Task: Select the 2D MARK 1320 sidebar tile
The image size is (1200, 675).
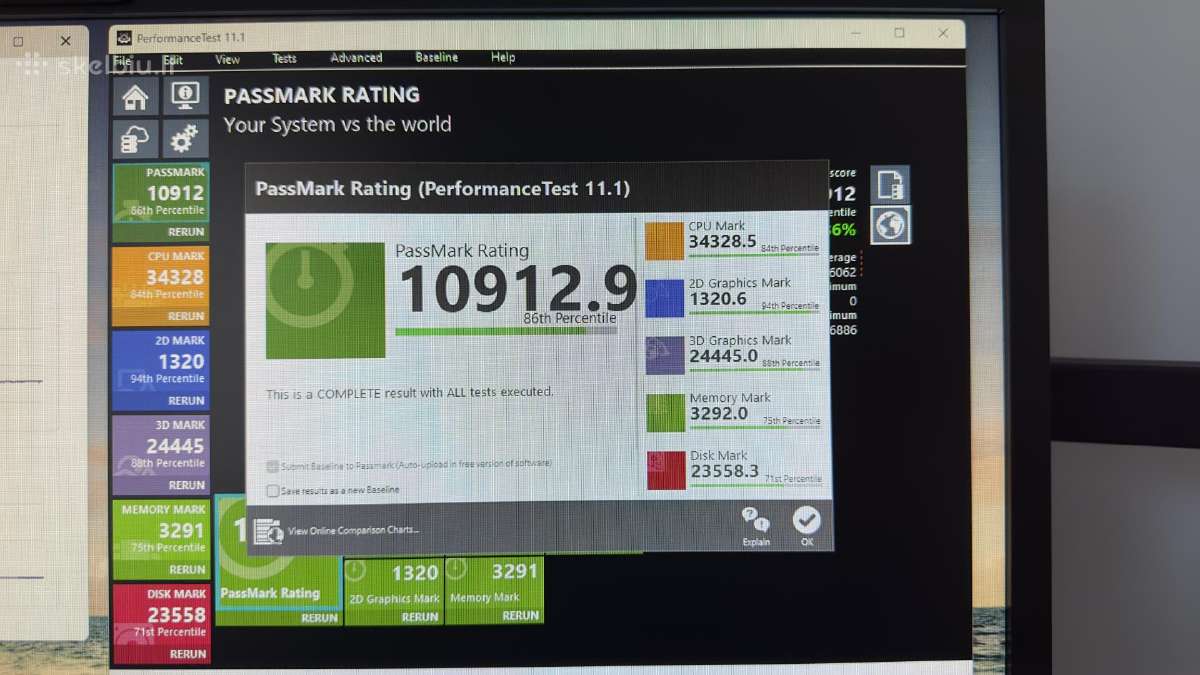Action: click(161, 370)
